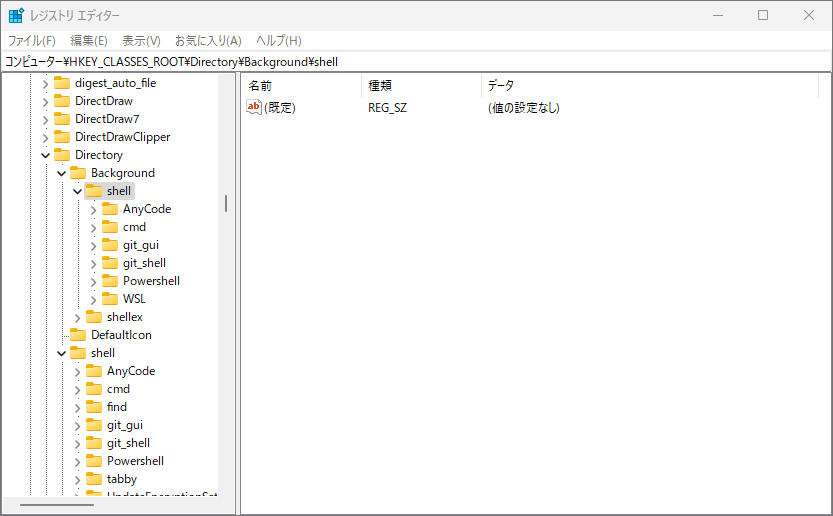Click the tabby folder icon
The width and height of the screenshot is (833, 516).
[94, 479]
